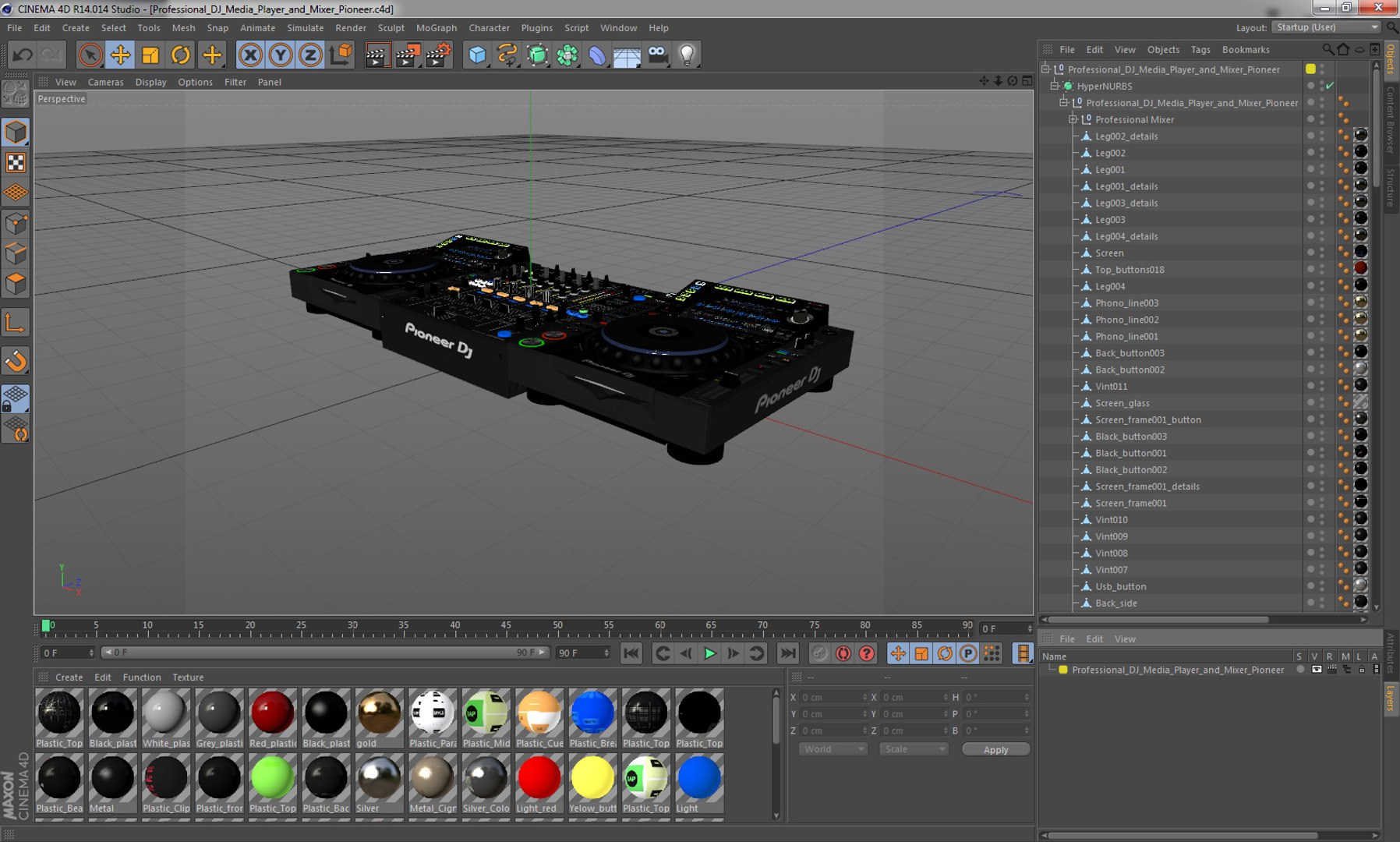1400x842 pixels.
Task: Open the array modeling objects icon
Action: pyautogui.click(x=567, y=55)
